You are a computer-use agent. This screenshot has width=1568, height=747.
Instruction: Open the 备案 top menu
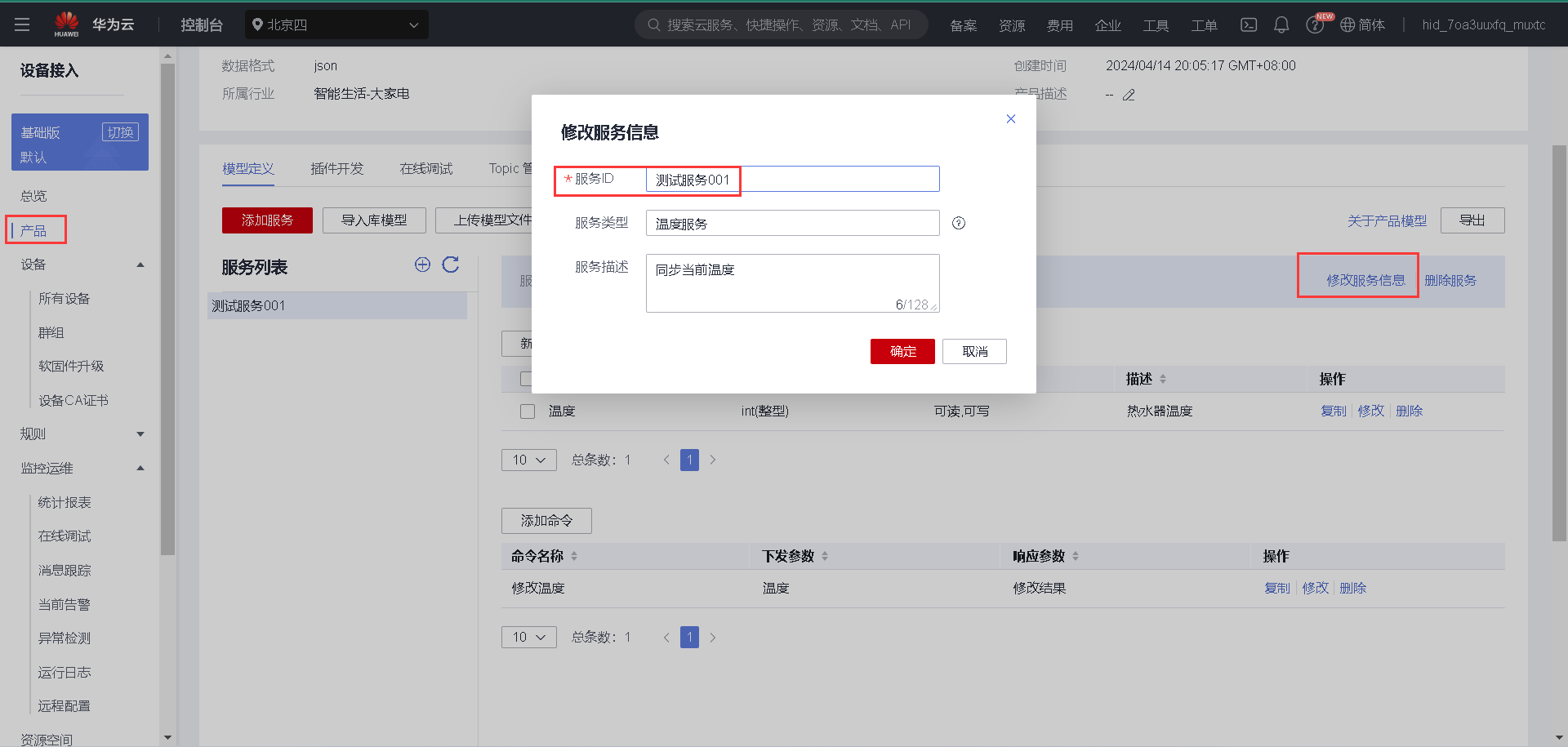[x=964, y=25]
